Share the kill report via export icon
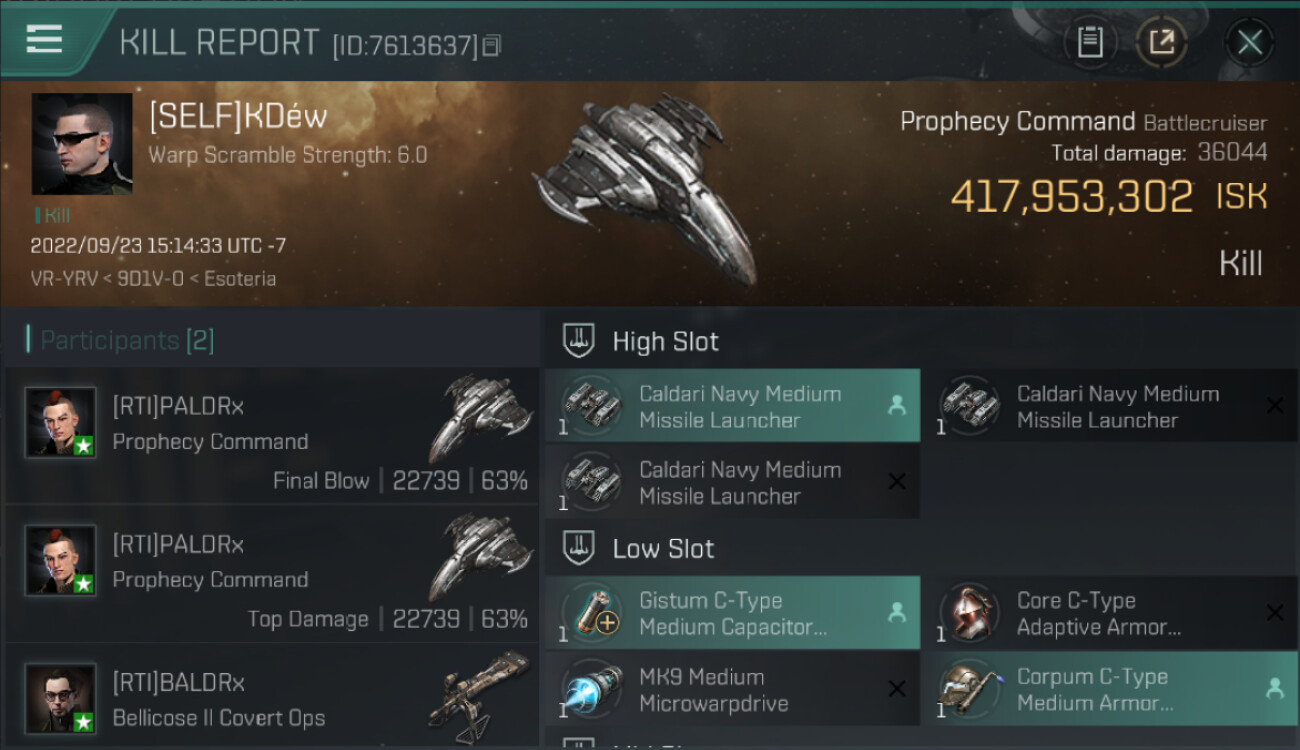 click(x=1162, y=42)
